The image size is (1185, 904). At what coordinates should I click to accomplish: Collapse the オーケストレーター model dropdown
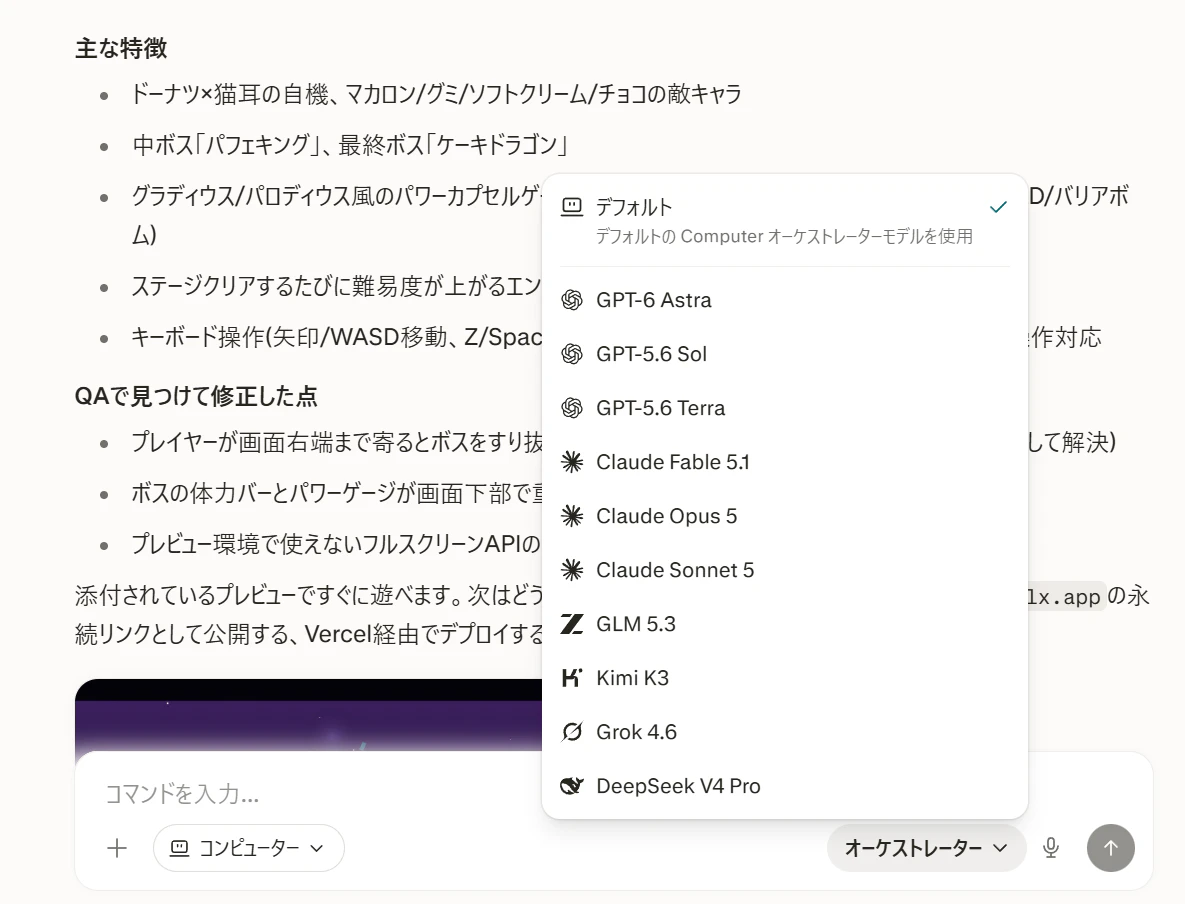[927, 848]
